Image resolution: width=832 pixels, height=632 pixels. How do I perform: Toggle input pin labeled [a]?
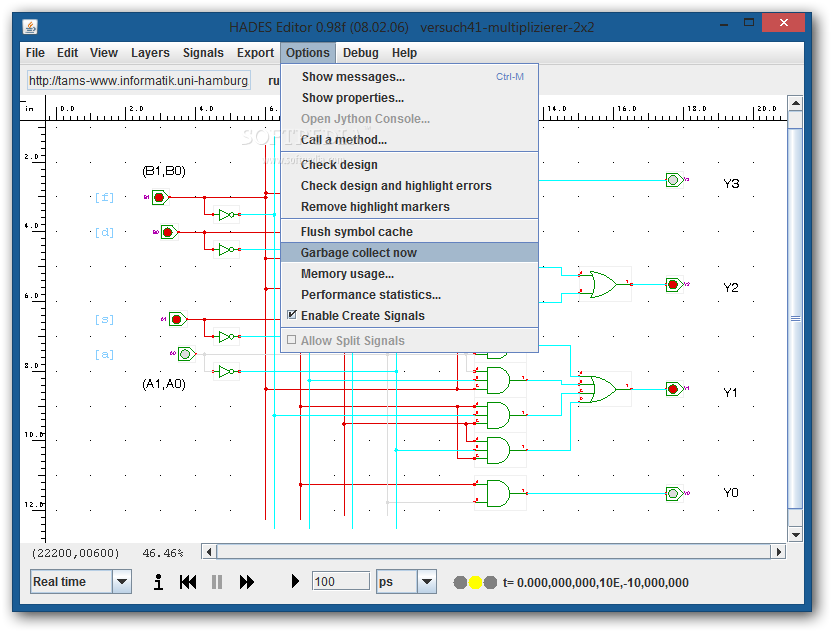[186, 354]
